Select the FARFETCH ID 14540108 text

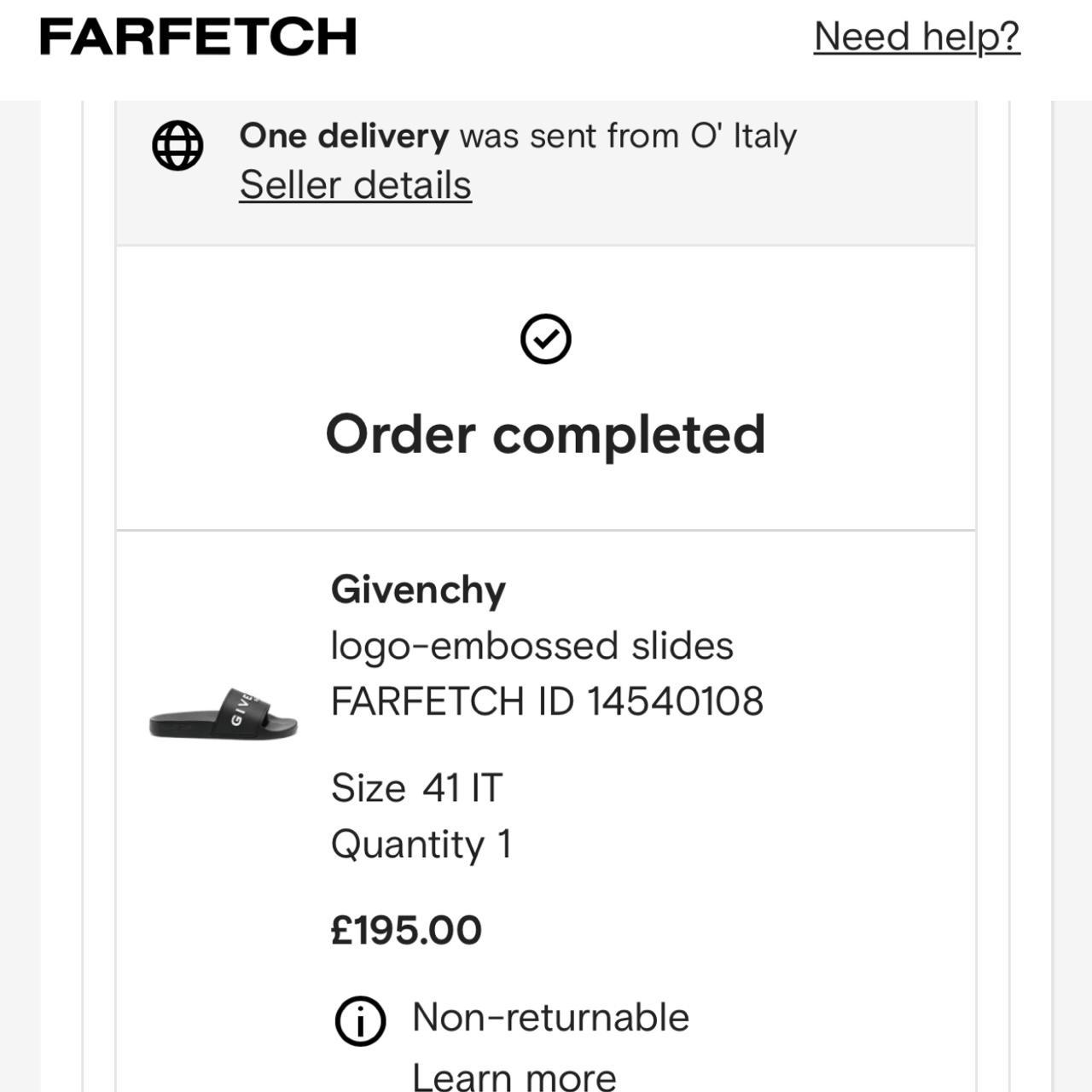point(547,701)
